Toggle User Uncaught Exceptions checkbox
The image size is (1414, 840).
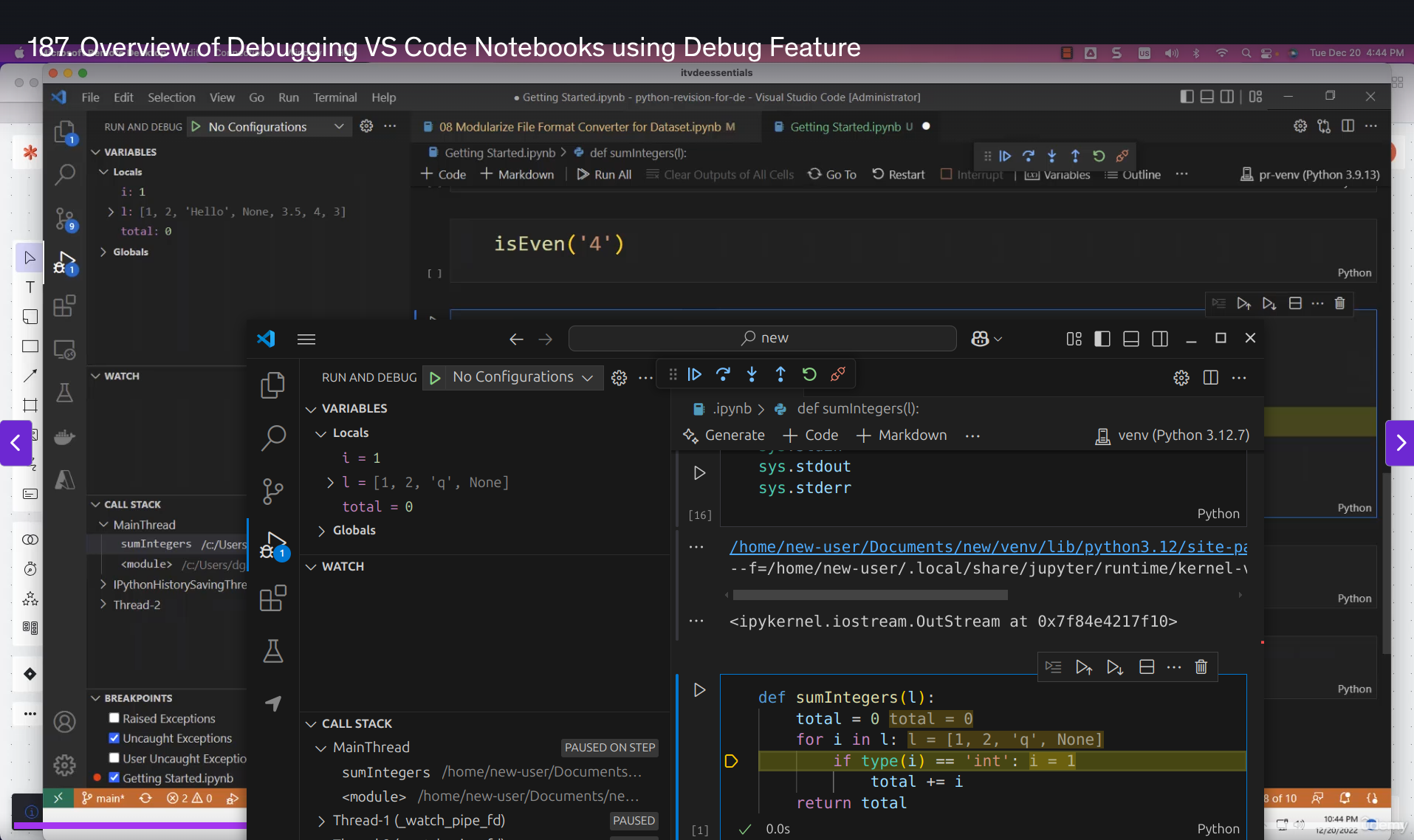point(114,757)
